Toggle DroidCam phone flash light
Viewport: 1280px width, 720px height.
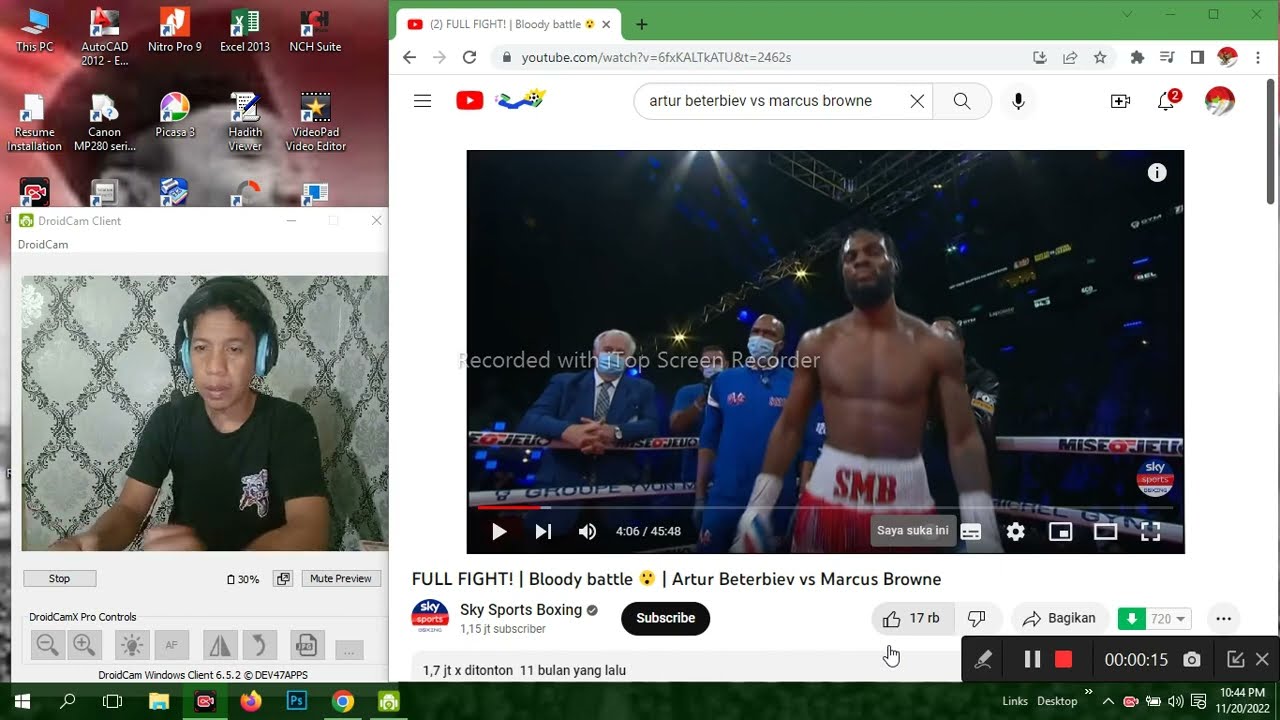(132, 645)
